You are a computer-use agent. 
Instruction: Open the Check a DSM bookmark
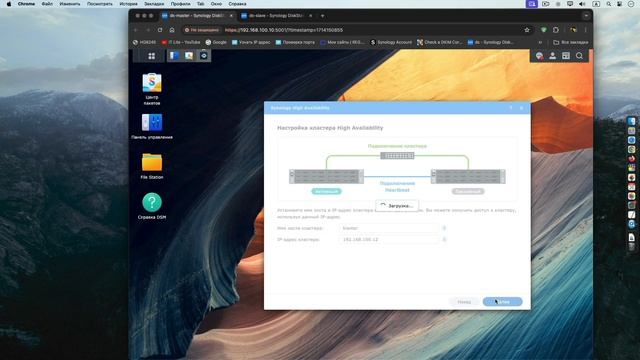pos(439,42)
